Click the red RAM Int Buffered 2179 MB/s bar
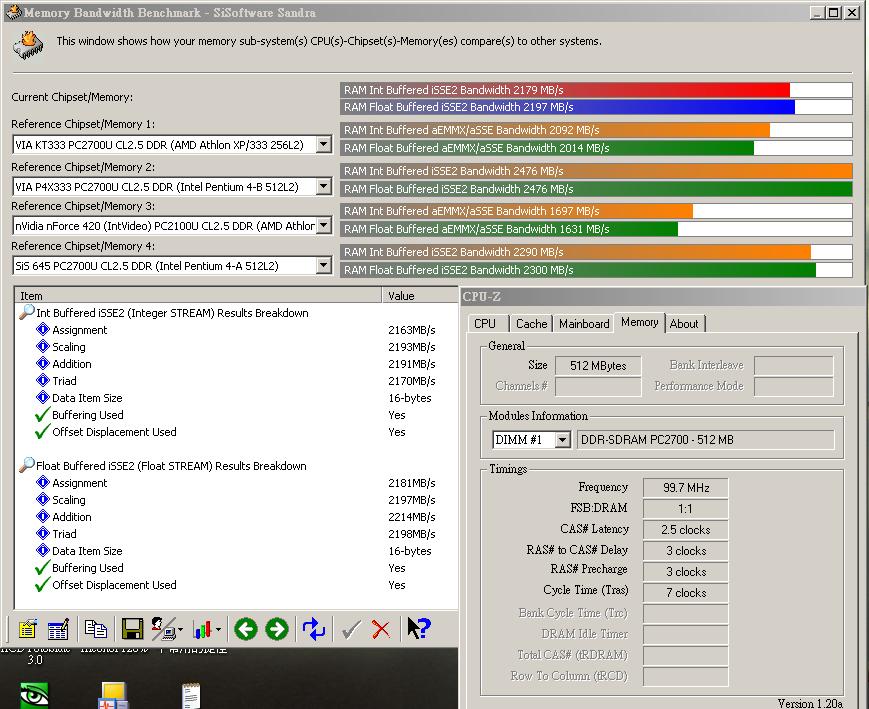 point(565,90)
